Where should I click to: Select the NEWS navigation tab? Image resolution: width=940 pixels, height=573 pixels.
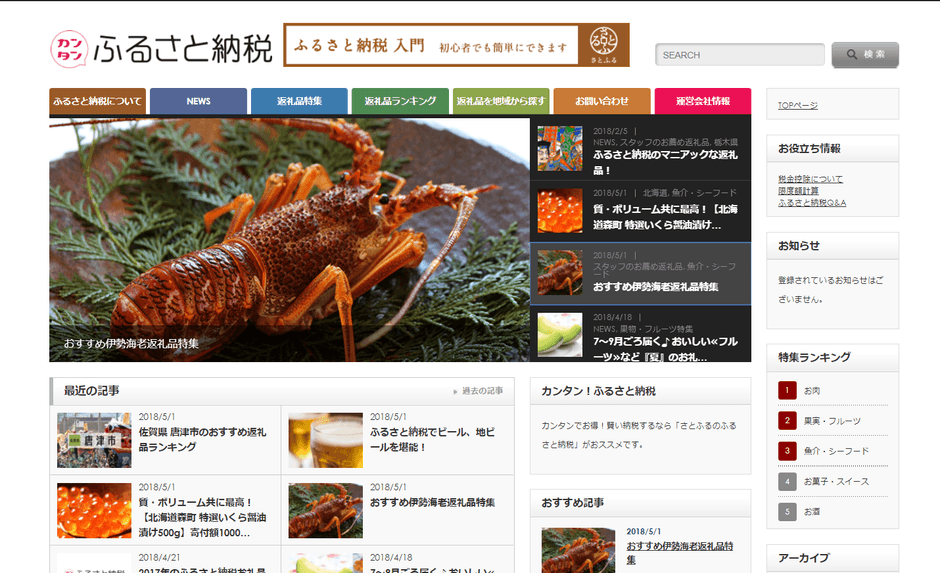point(198,101)
